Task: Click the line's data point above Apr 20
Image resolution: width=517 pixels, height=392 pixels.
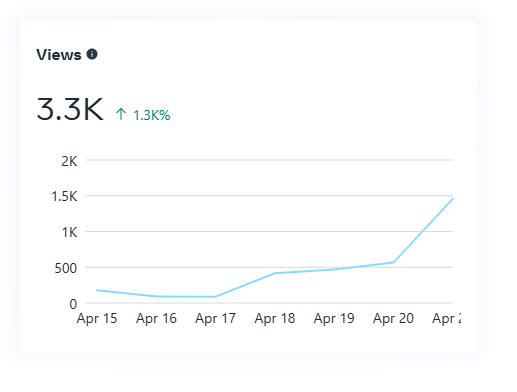Action: coord(393,262)
